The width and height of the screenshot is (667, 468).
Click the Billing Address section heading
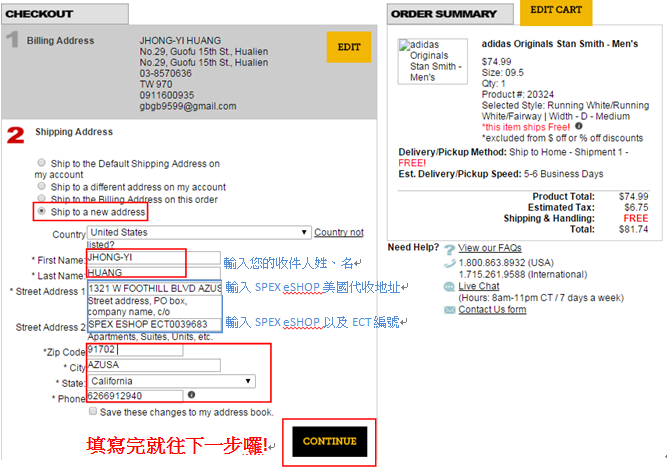pos(60,40)
